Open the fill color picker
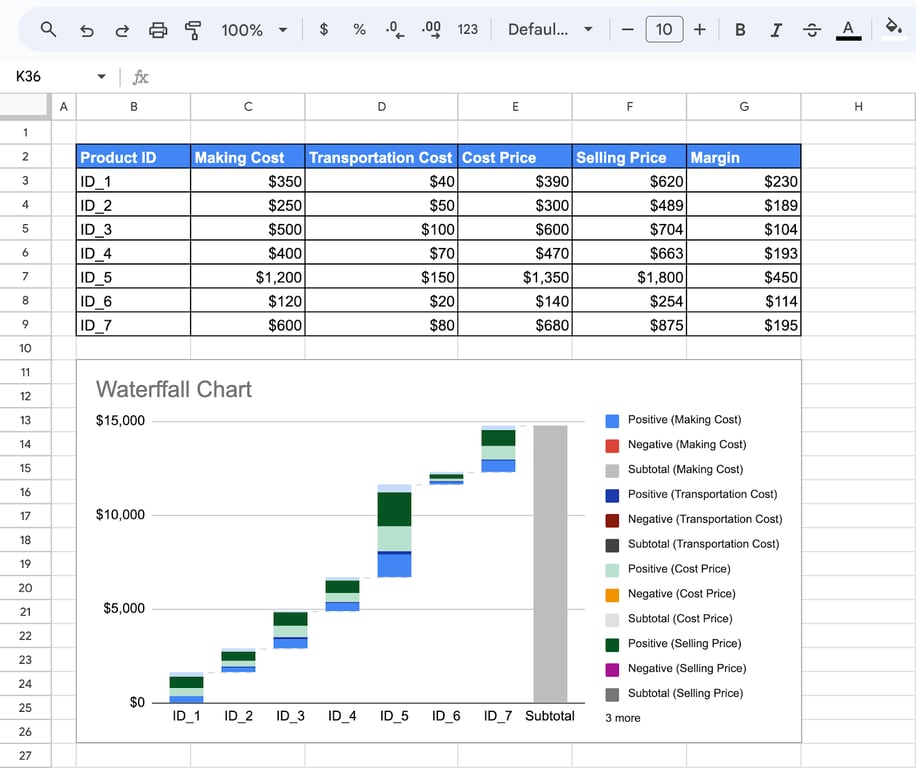The image size is (916, 768). [x=894, y=27]
